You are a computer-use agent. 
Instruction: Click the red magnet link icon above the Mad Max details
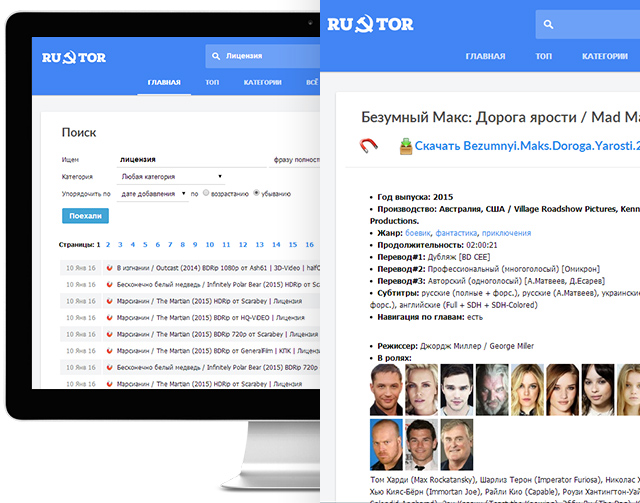coord(369,145)
